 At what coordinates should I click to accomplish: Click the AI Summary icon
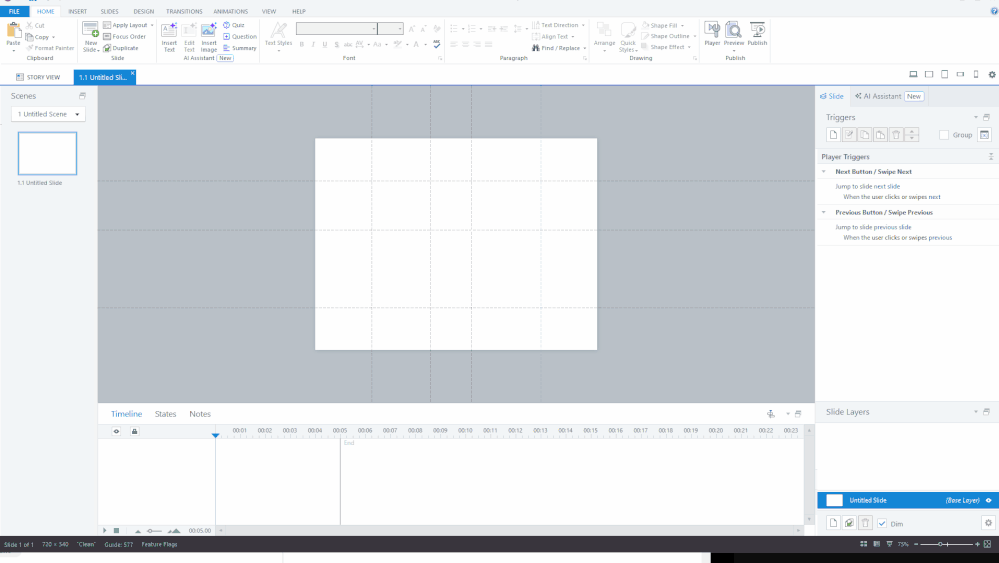tap(240, 48)
